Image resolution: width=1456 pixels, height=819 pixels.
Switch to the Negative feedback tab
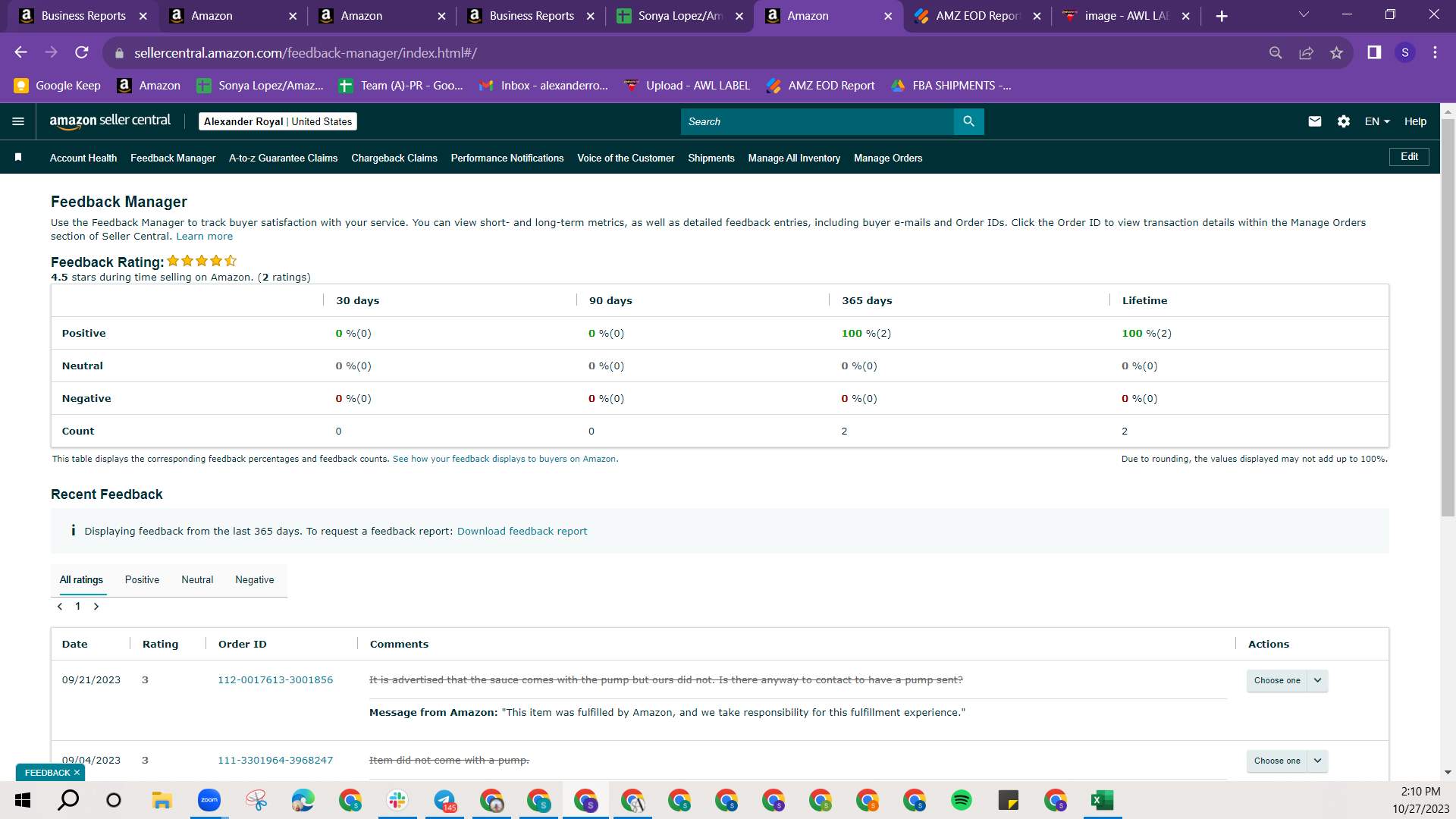coord(255,580)
